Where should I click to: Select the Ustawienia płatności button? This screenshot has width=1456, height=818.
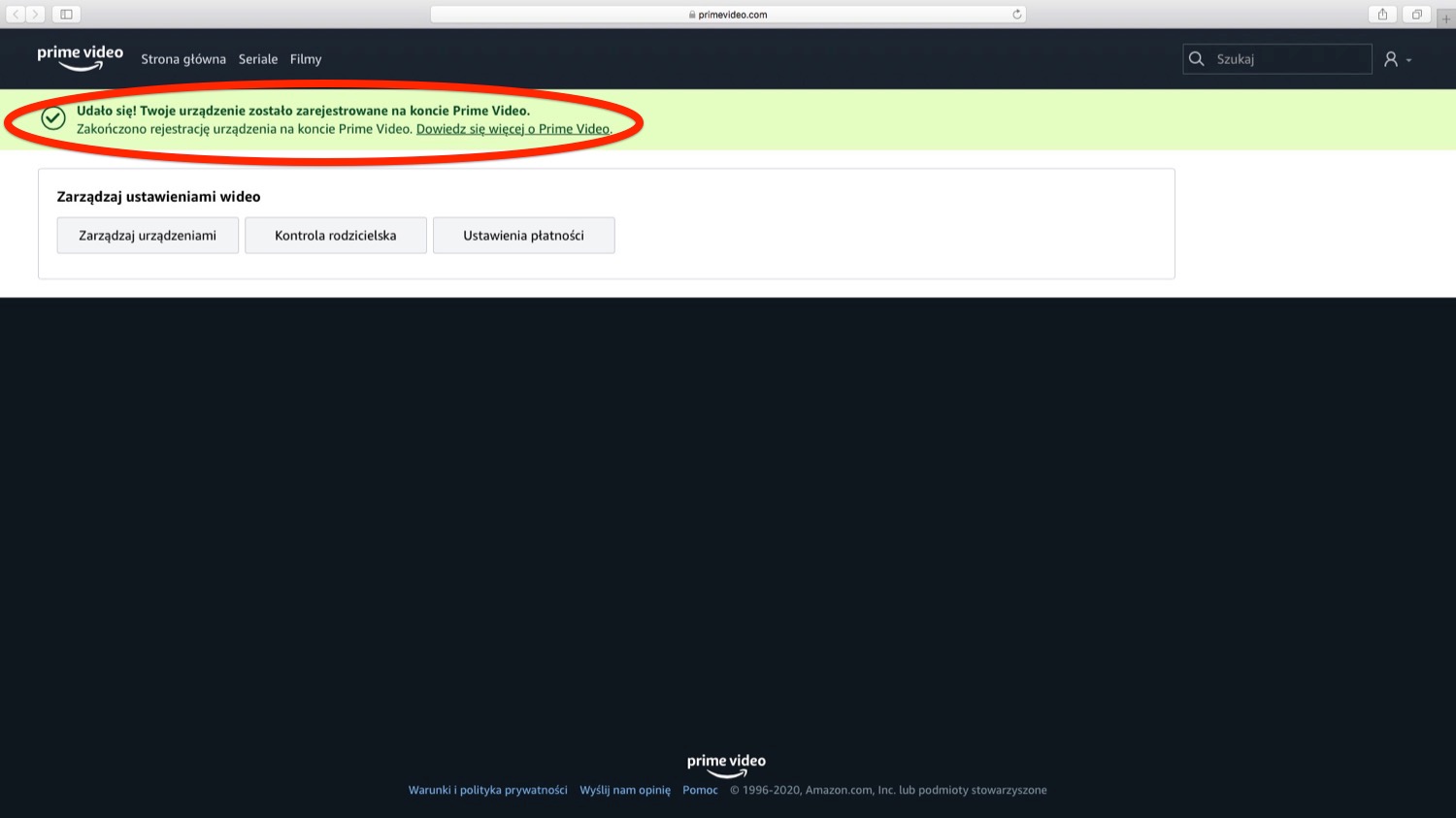(x=523, y=235)
